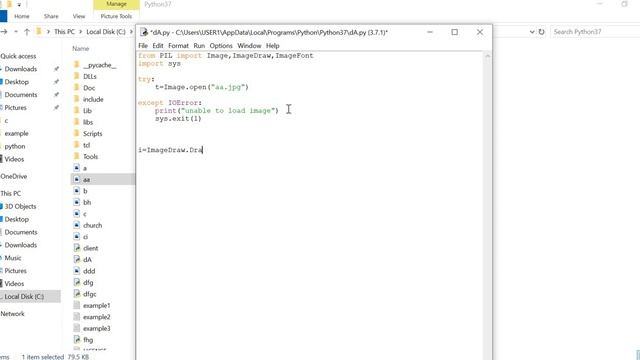Viewport: 640px width, 360px height.
Task: Open Documents under Quick access
Action: click(20, 95)
